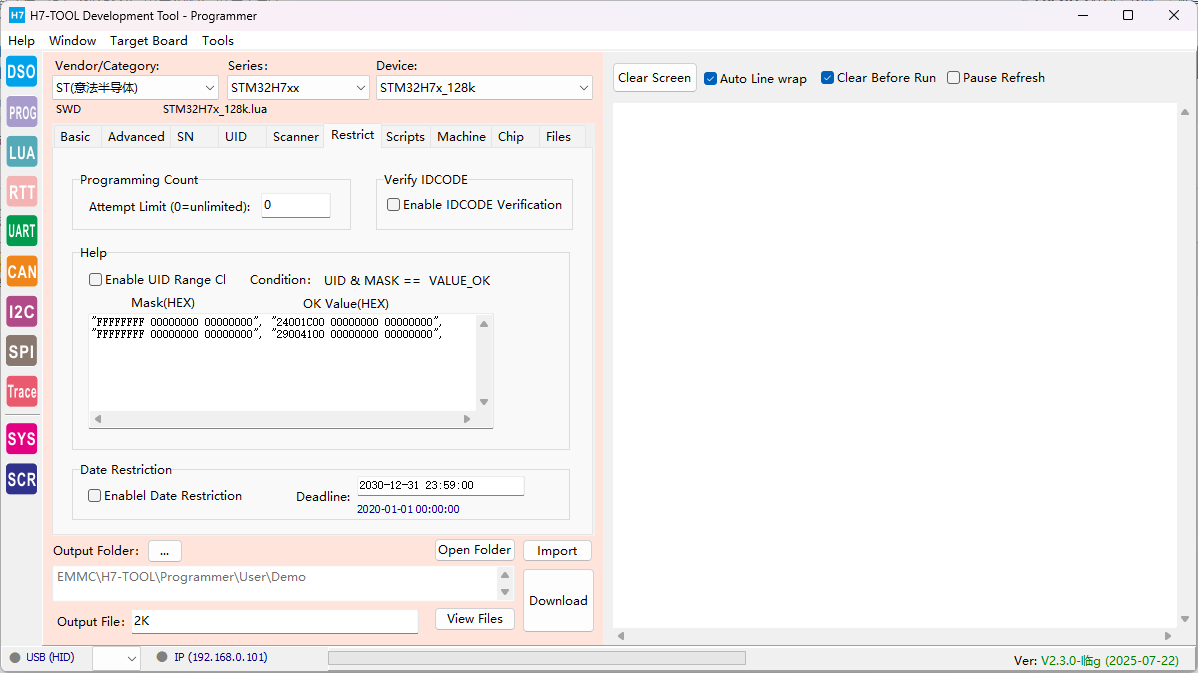Open the SPI module
This screenshot has width=1198, height=673.
pyautogui.click(x=21, y=351)
